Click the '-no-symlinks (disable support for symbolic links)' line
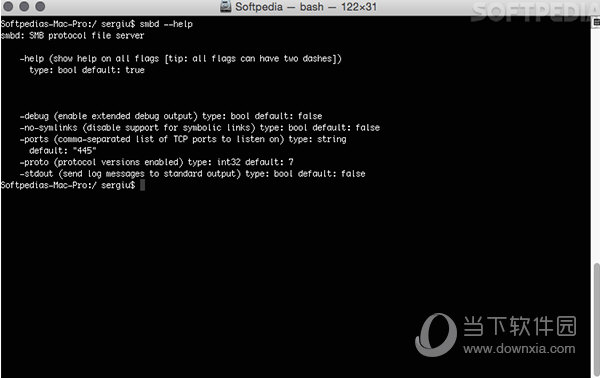 pos(200,127)
